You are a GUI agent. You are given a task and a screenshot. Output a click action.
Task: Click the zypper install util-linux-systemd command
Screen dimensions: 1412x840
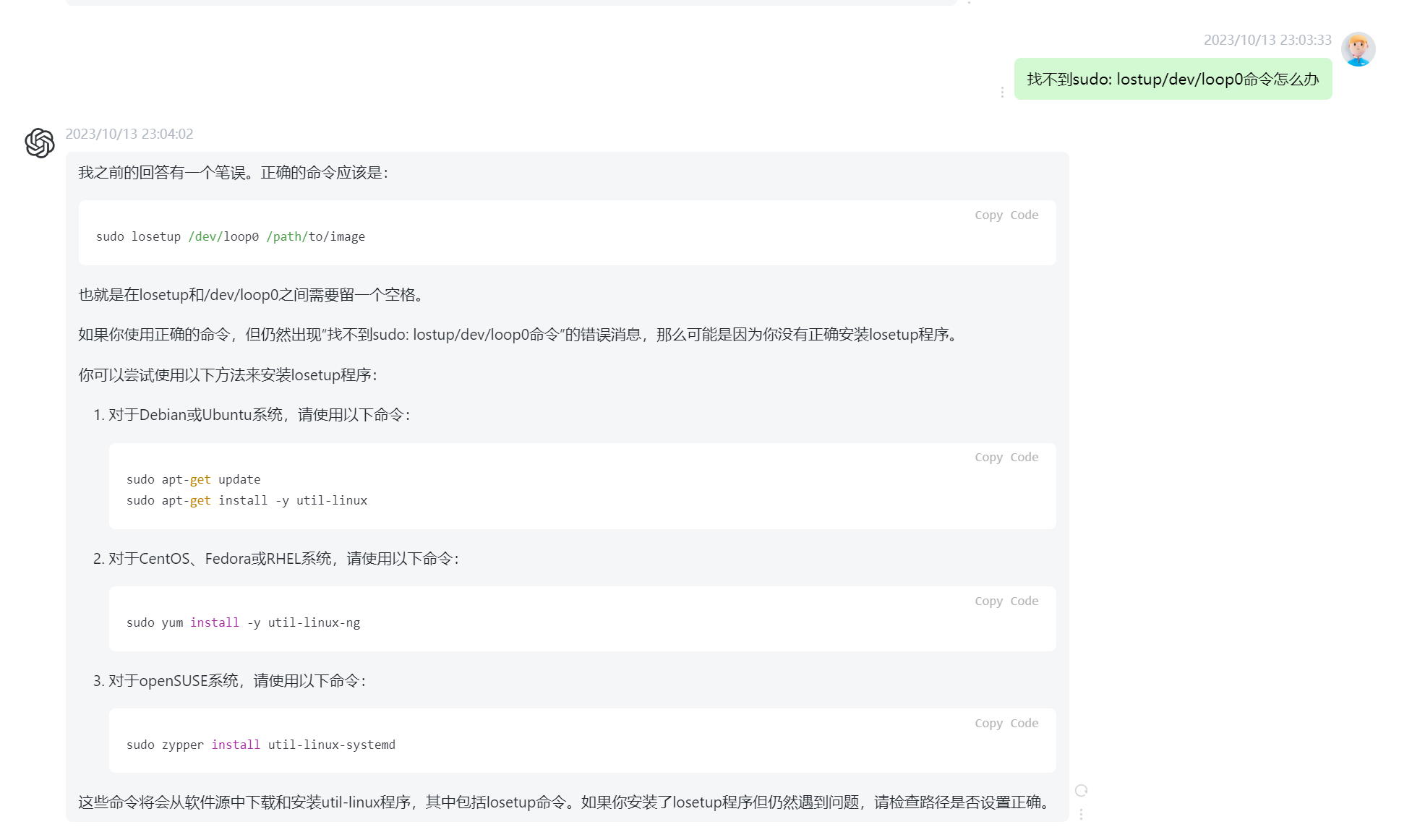(260, 745)
